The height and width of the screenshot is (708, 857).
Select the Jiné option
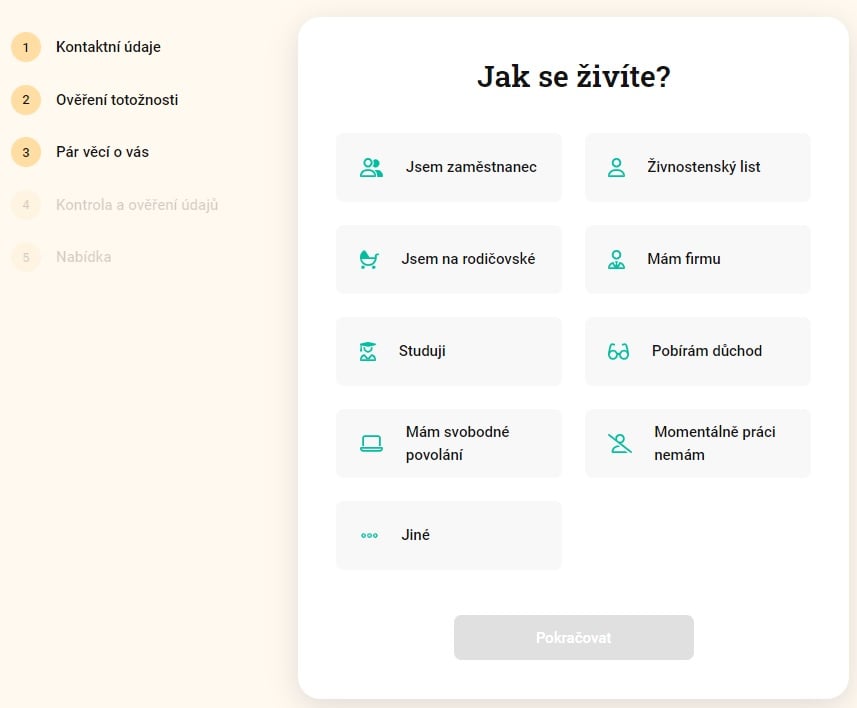click(449, 535)
